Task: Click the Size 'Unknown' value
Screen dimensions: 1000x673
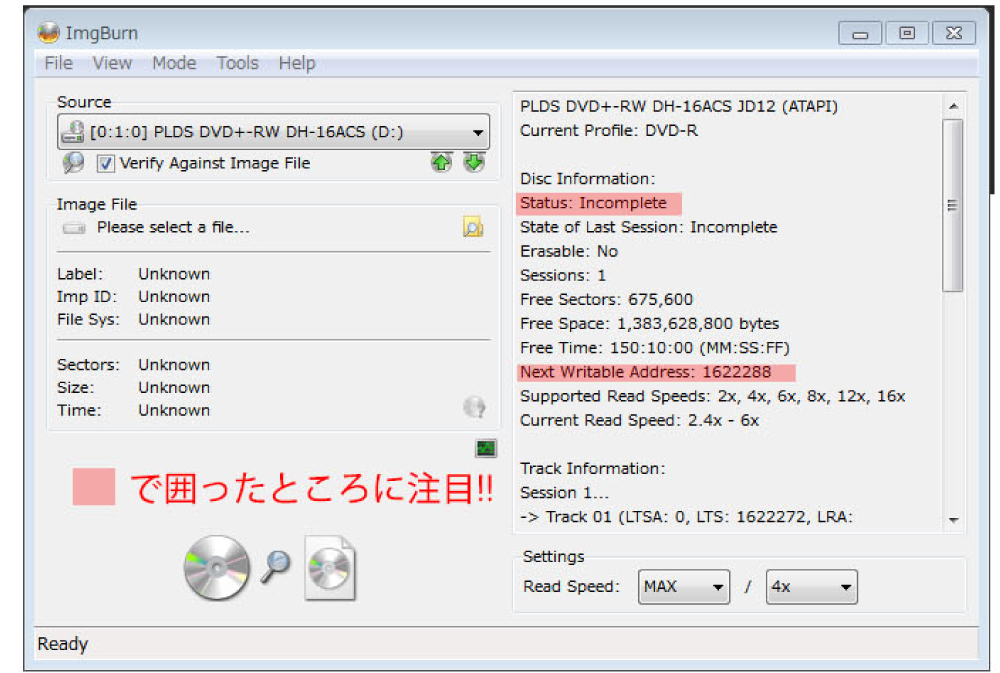Action: point(173,388)
